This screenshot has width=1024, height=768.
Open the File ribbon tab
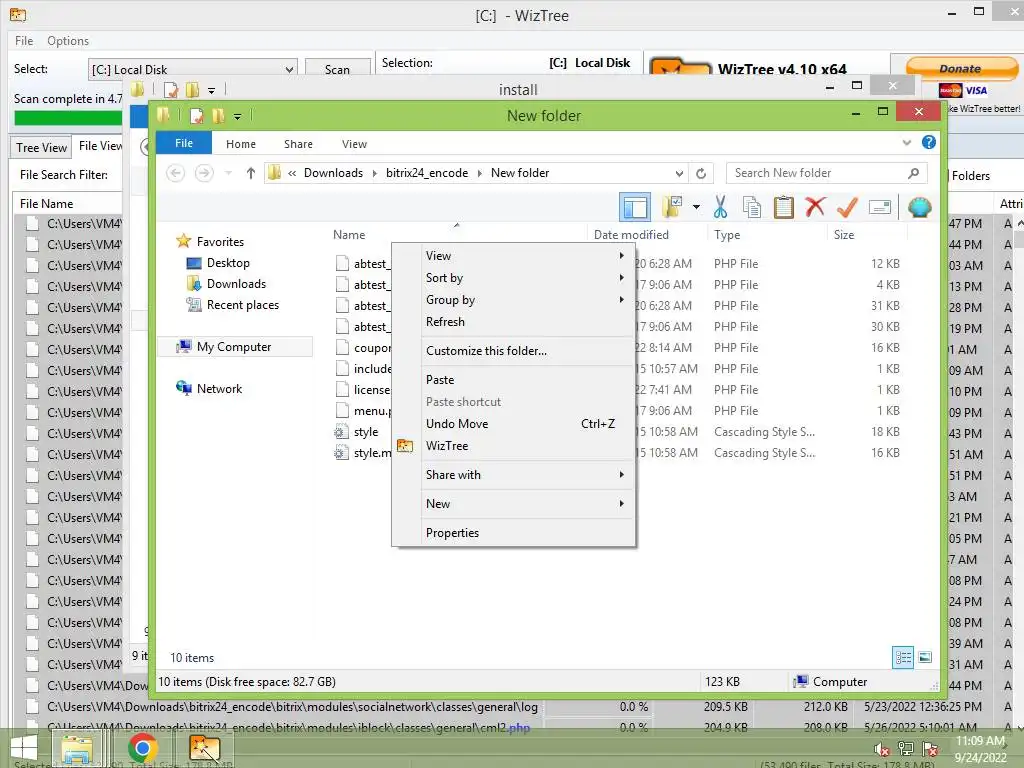pyautogui.click(x=184, y=143)
